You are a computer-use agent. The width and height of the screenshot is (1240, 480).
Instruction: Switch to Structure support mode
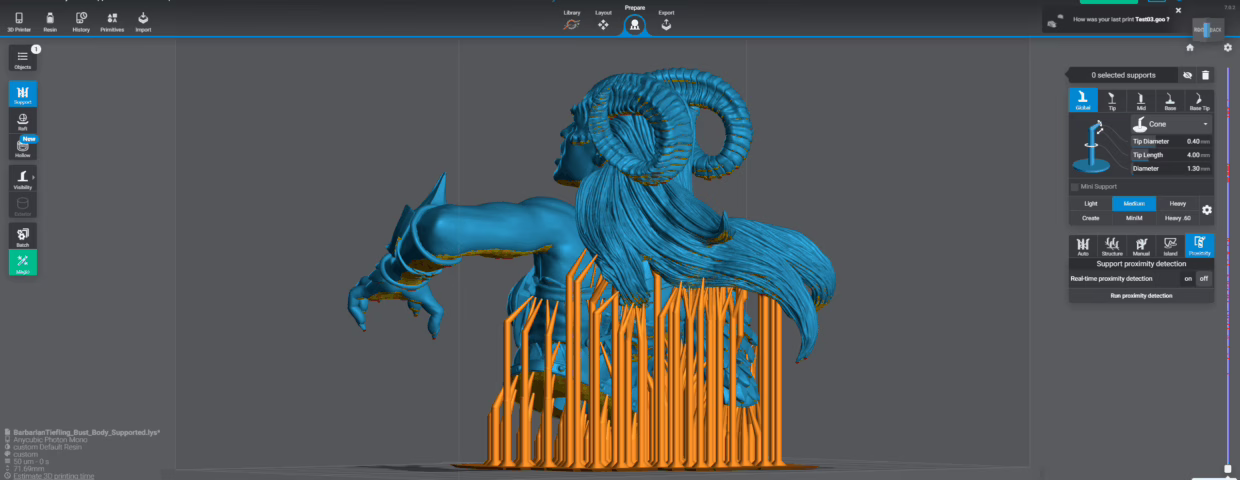point(1112,246)
